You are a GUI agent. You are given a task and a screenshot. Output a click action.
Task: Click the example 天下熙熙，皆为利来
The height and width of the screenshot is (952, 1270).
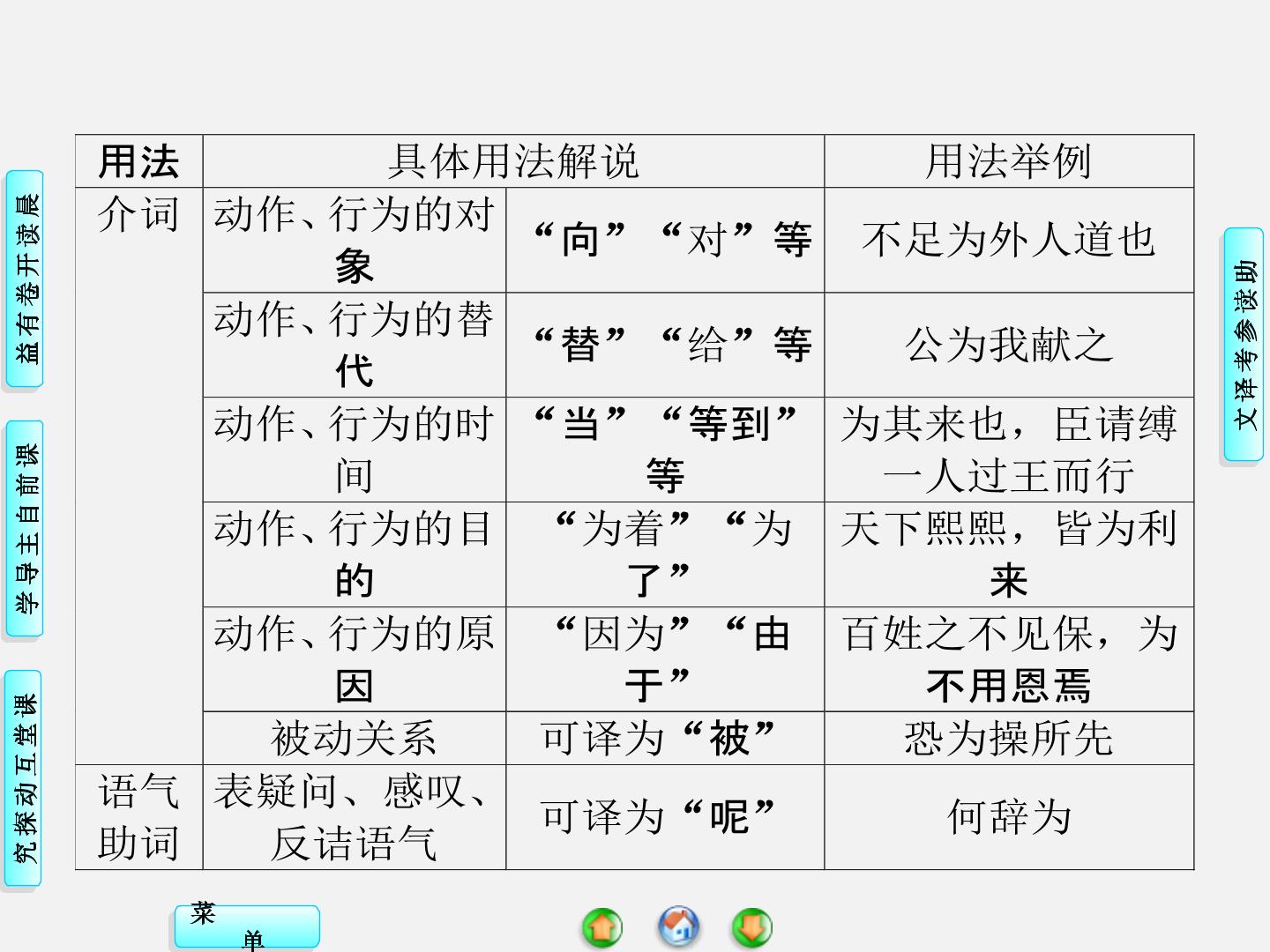[1009, 554]
